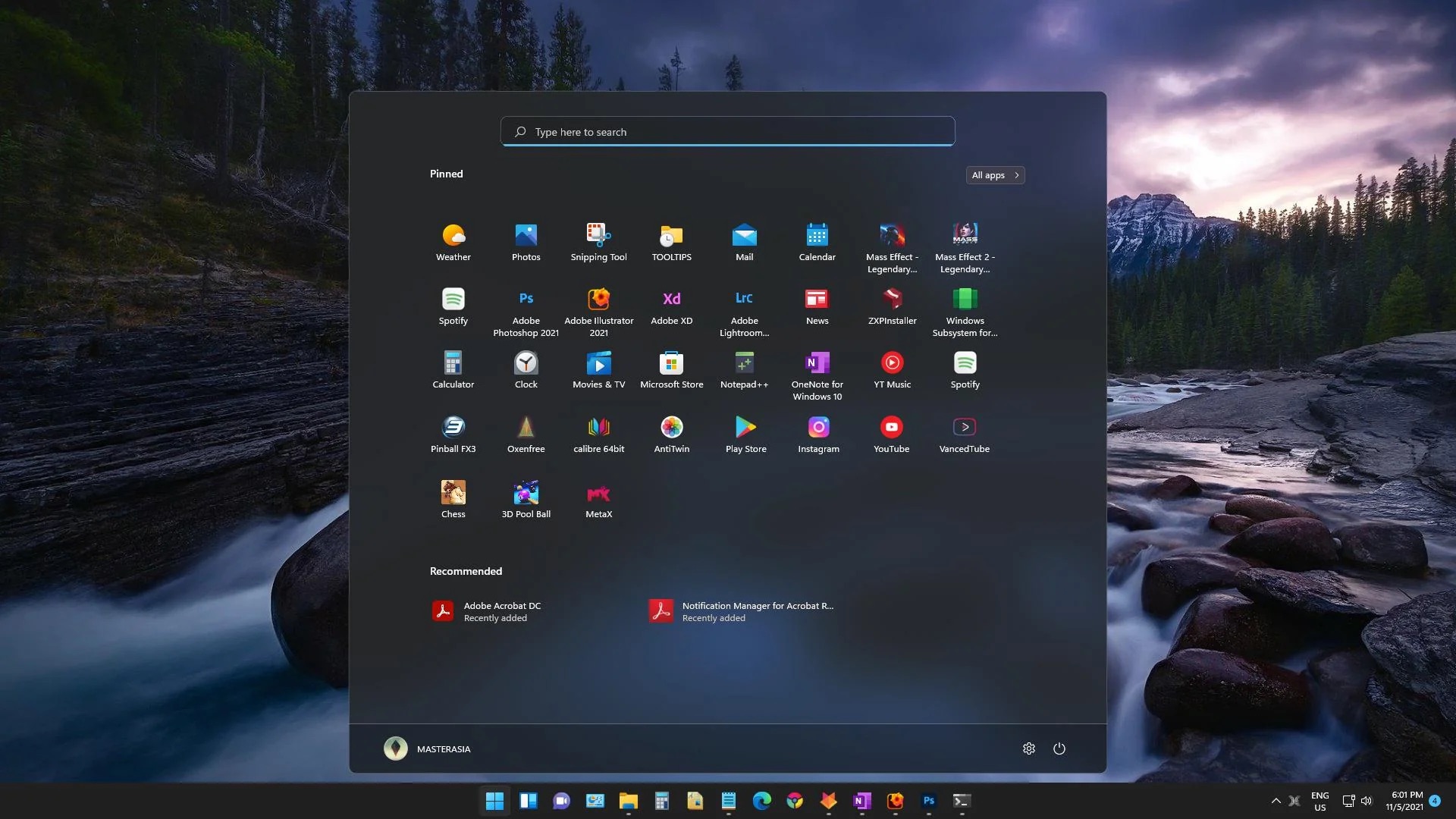Image resolution: width=1456 pixels, height=819 pixels.
Task: Open the YouTube app
Action: [x=892, y=435]
